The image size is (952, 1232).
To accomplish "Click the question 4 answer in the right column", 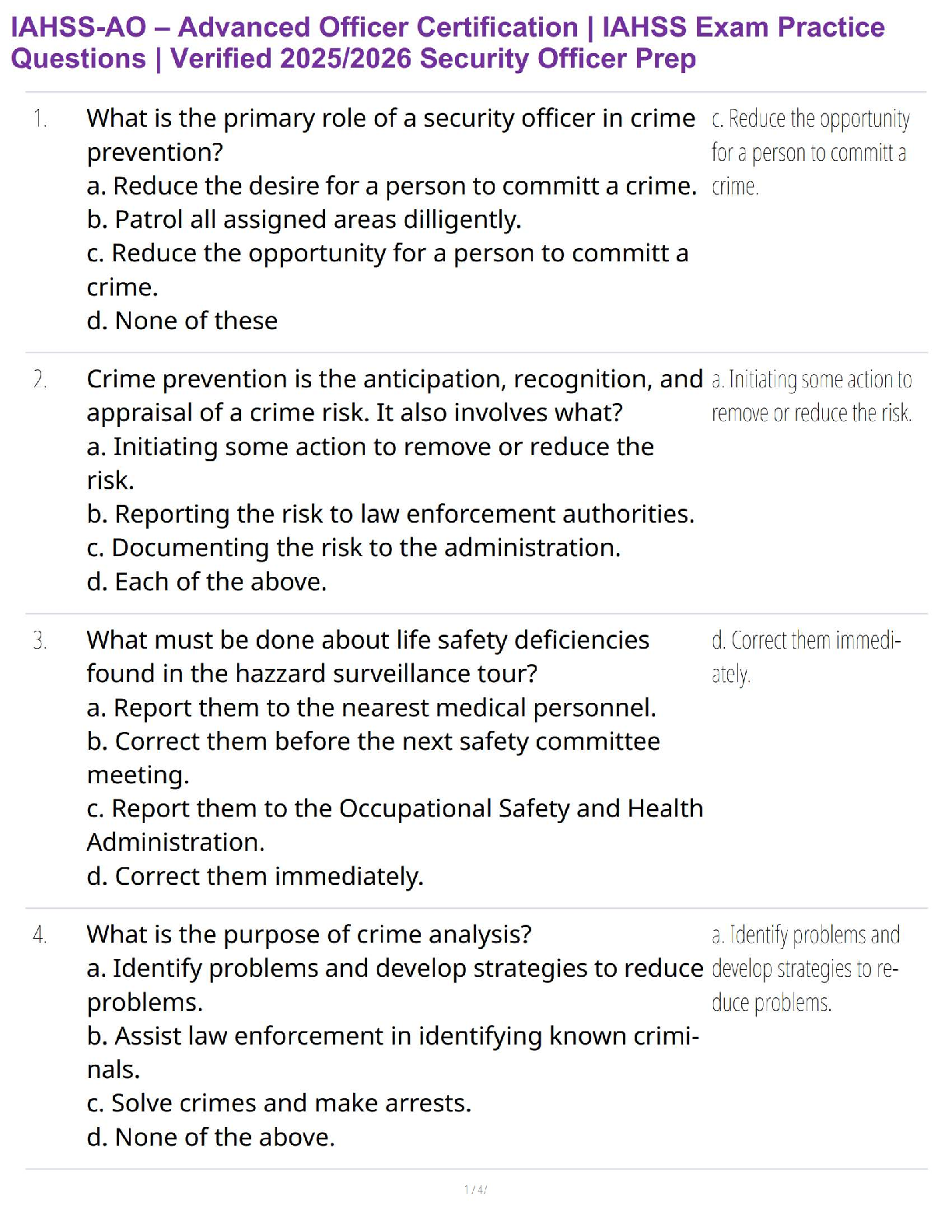I will tap(806, 968).
